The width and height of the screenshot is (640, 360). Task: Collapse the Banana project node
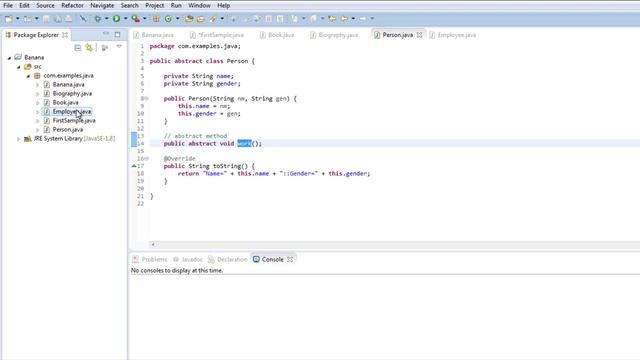9,58
